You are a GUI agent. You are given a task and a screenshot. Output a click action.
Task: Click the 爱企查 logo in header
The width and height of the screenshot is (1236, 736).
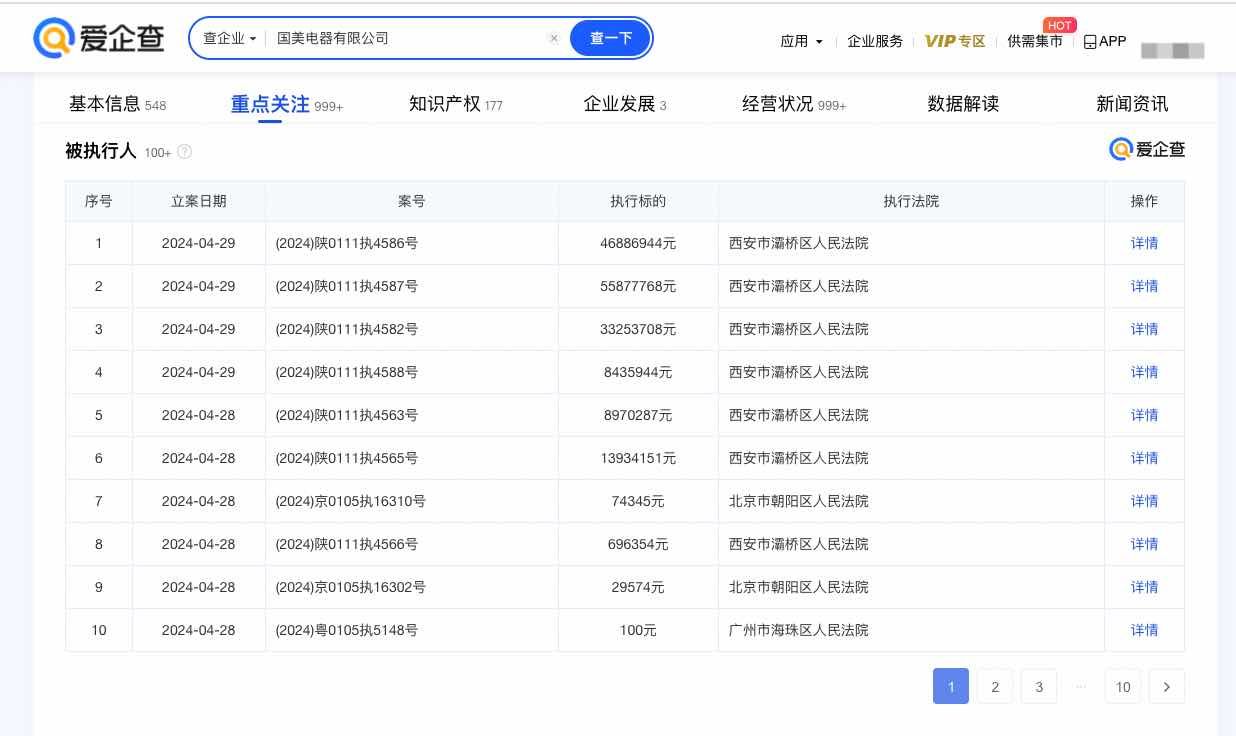tap(99, 39)
